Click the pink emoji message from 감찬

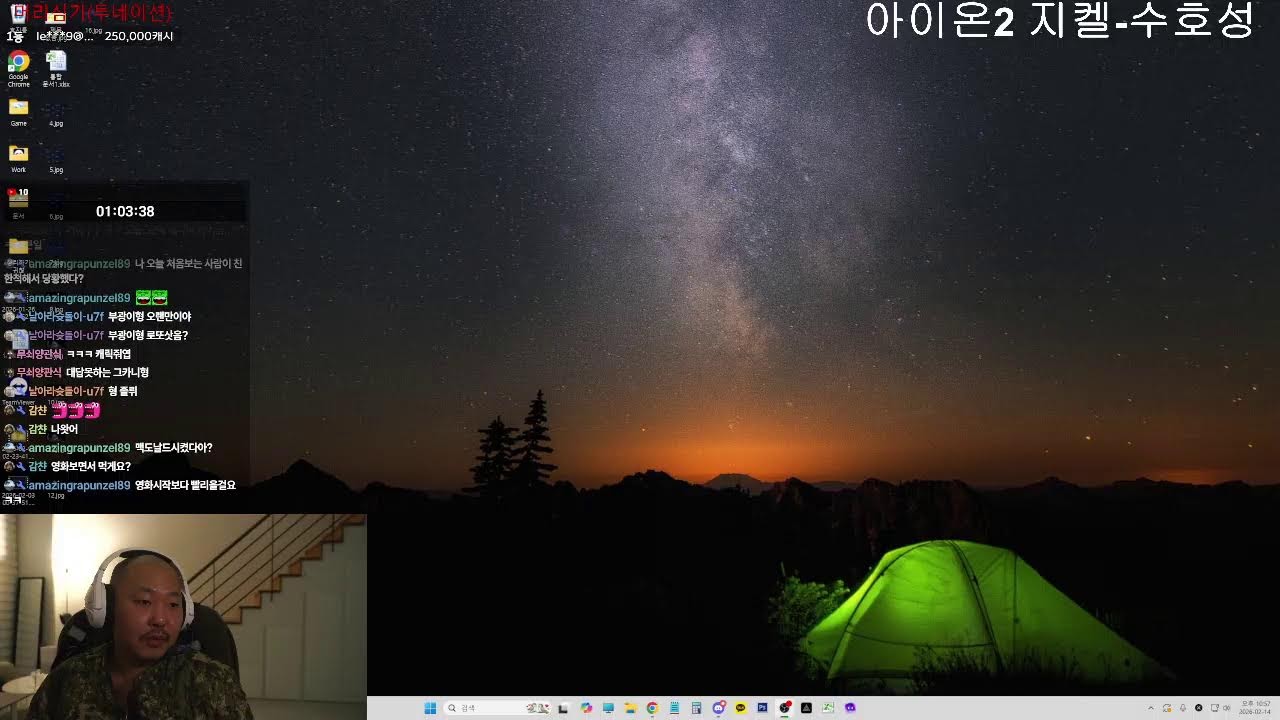tap(76, 410)
